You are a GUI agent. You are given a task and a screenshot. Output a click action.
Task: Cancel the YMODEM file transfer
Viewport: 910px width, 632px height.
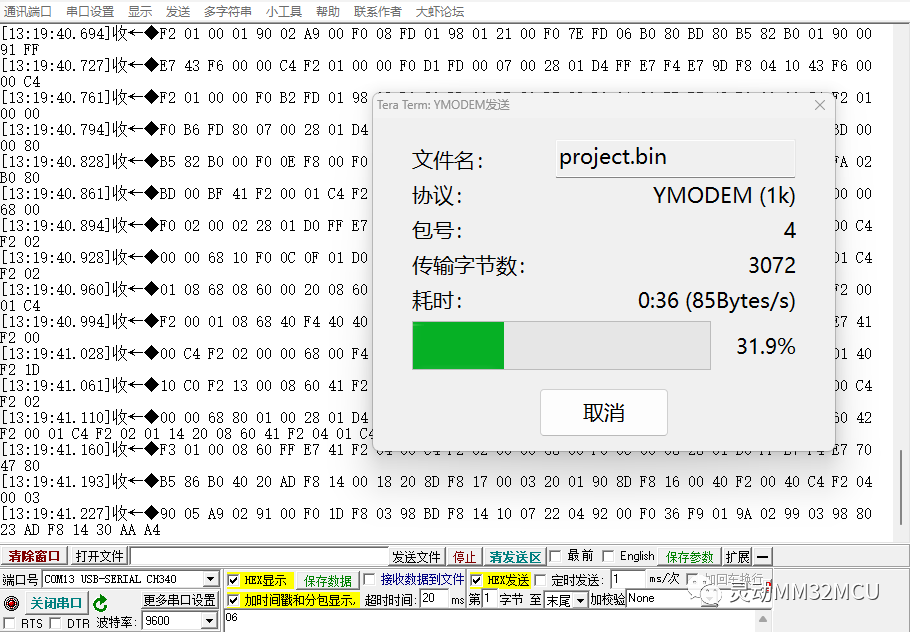click(x=603, y=412)
